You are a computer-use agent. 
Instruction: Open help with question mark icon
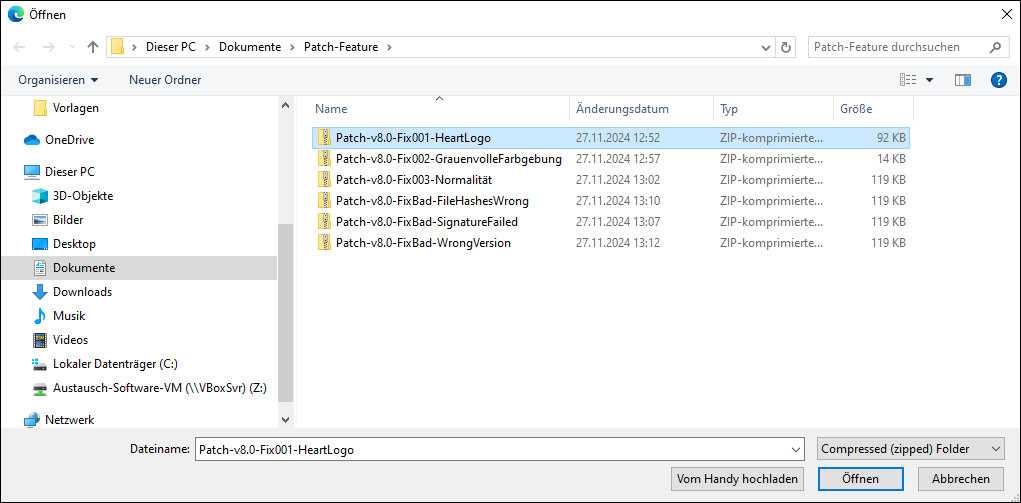998,79
